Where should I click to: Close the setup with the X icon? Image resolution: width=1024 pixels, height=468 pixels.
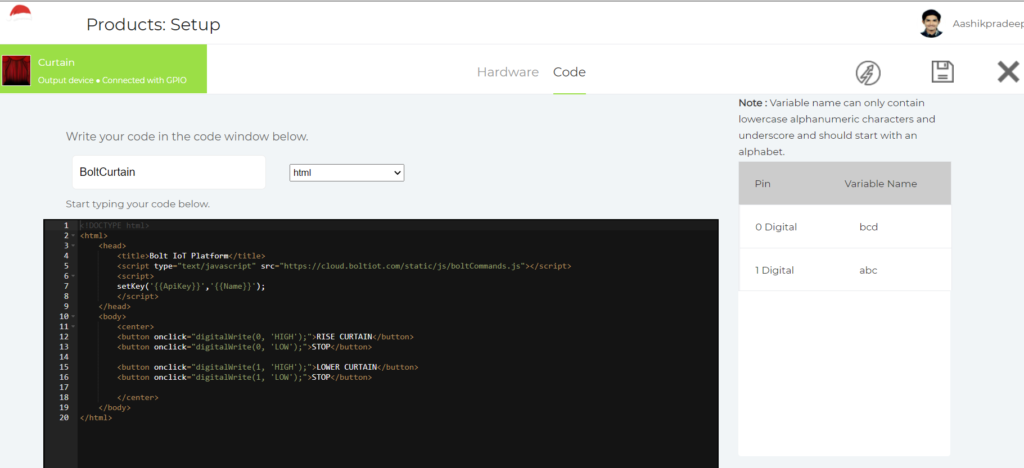point(1007,72)
